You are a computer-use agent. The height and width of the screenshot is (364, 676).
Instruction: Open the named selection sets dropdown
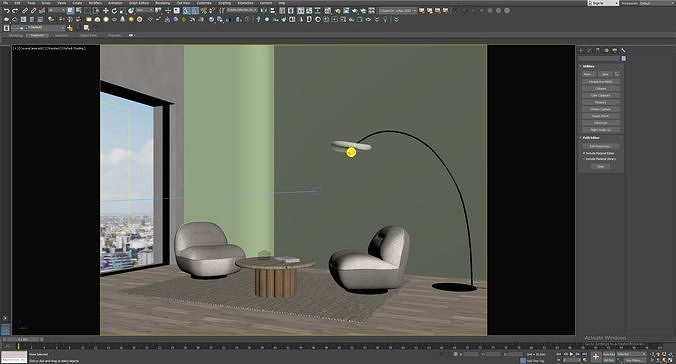(x=242, y=10)
